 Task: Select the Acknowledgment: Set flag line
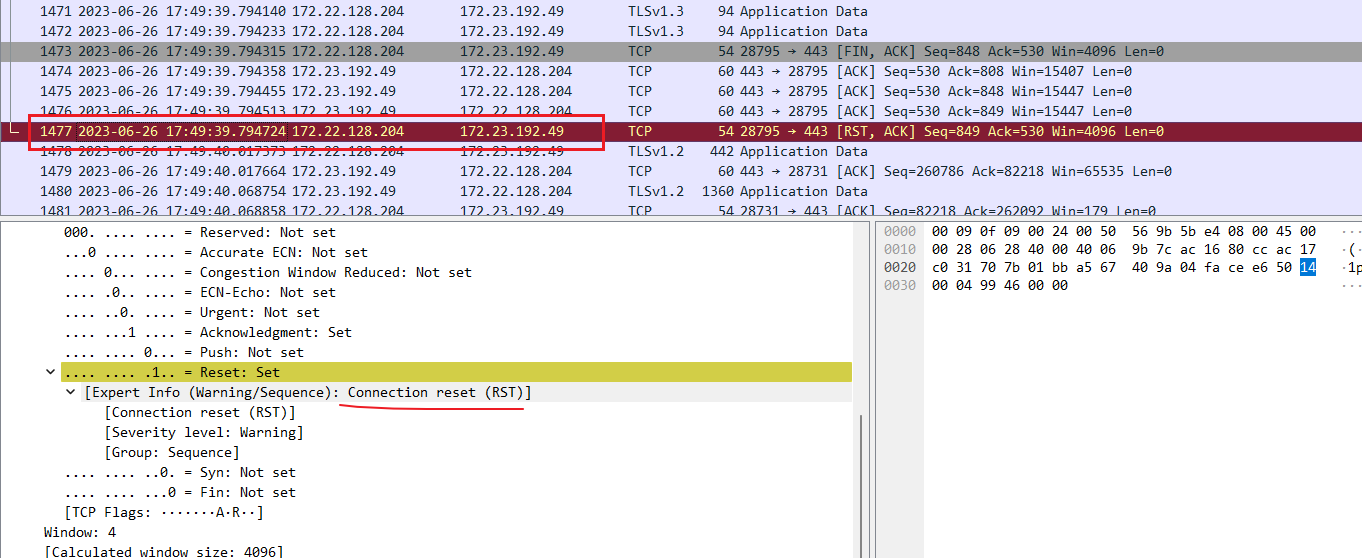point(207,332)
